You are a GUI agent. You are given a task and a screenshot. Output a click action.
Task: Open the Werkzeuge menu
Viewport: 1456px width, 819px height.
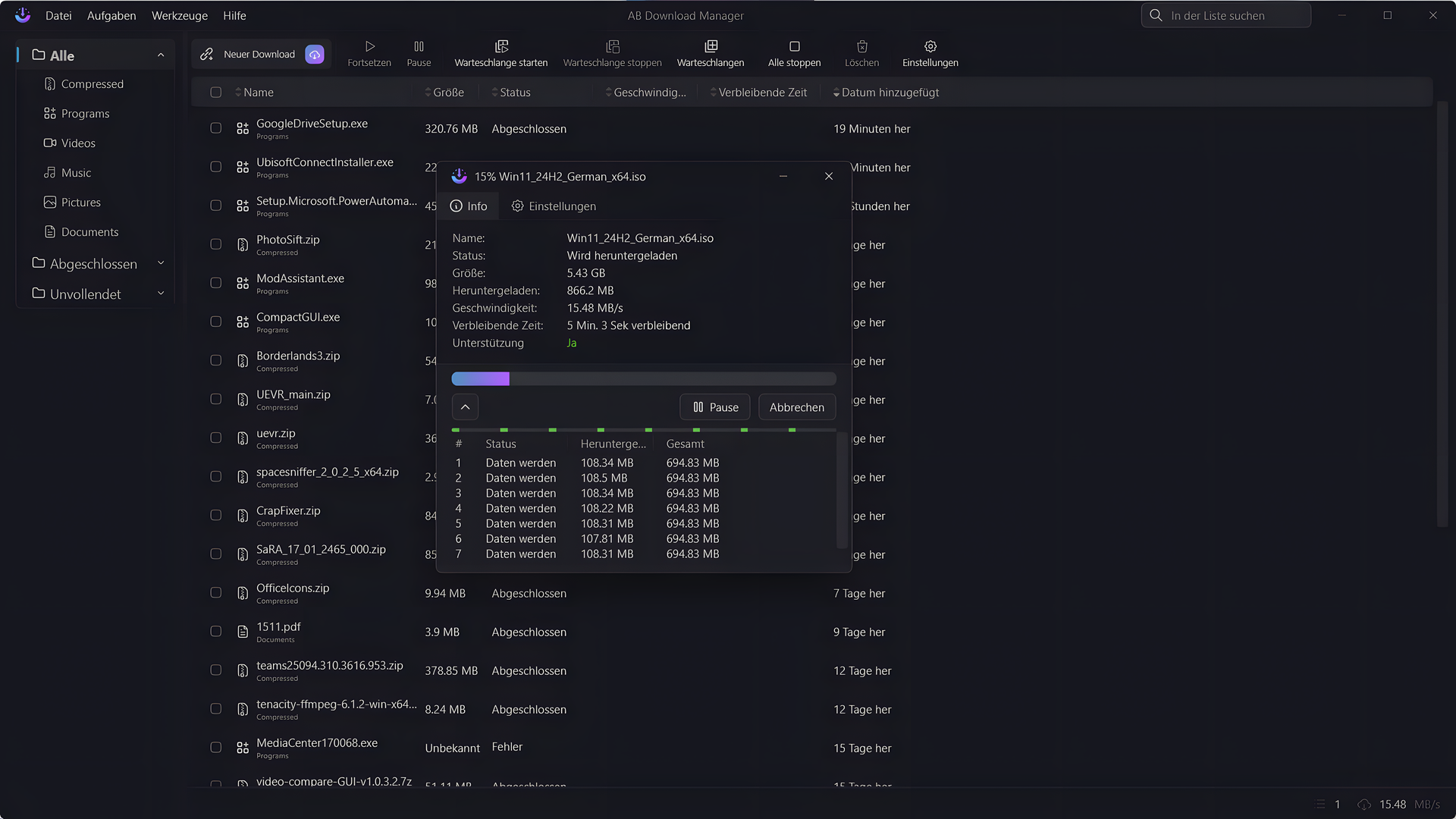click(180, 16)
